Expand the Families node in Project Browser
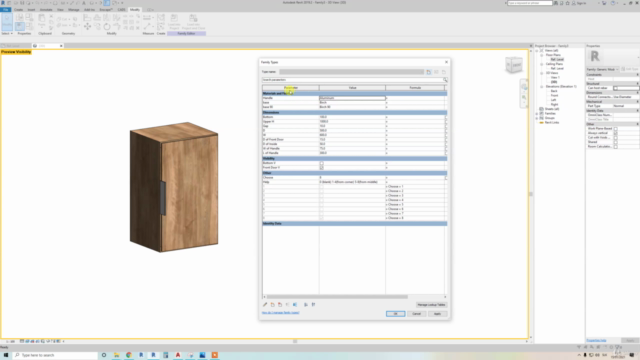The height and width of the screenshot is (360, 640). [537, 113]
